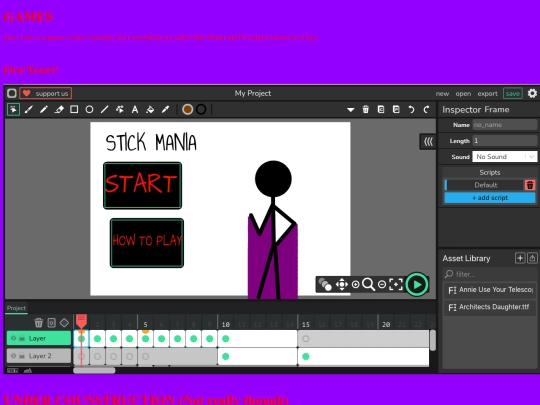Viewport: 540px width, 405px height.
Task: Select the Cursor selection tool
Action: [13, 110]
